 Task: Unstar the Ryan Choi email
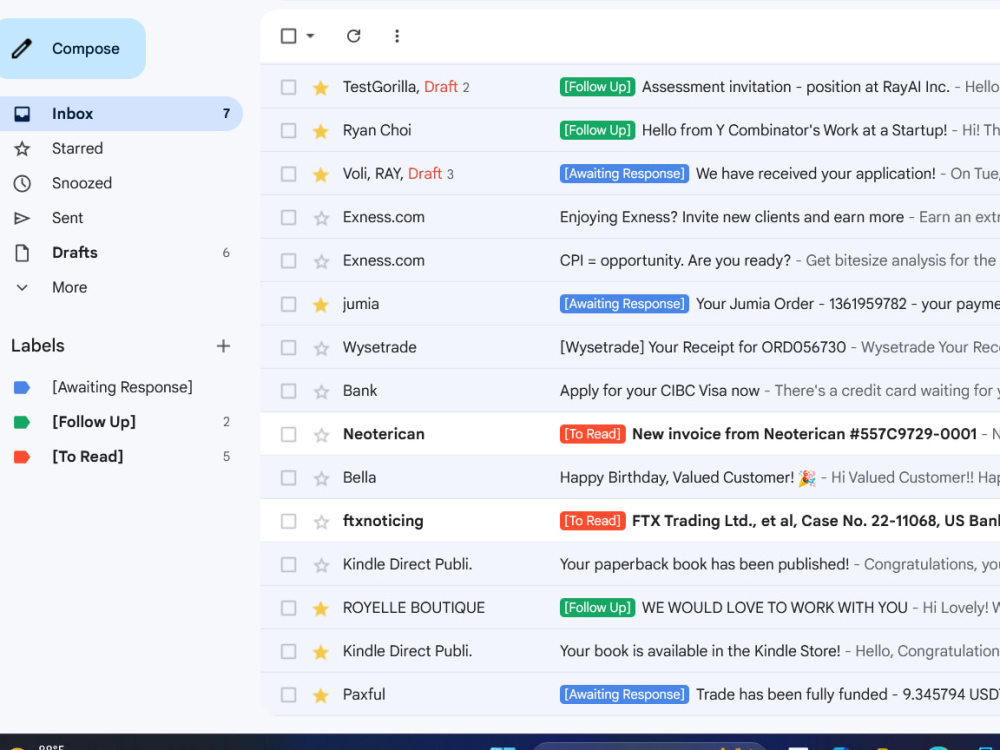coord(321,131)
